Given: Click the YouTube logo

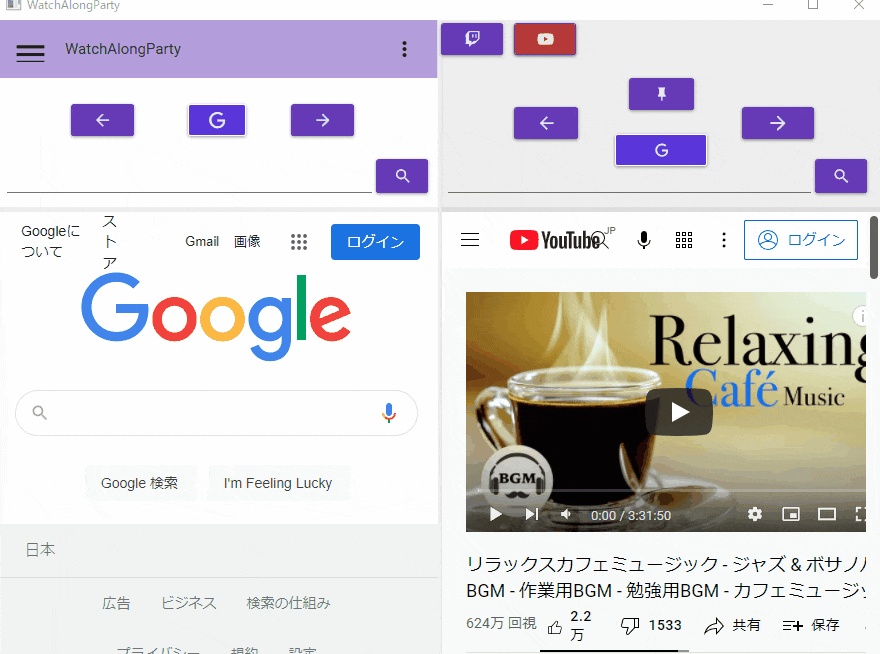Looking at the screenshot, I should (556, 240).
